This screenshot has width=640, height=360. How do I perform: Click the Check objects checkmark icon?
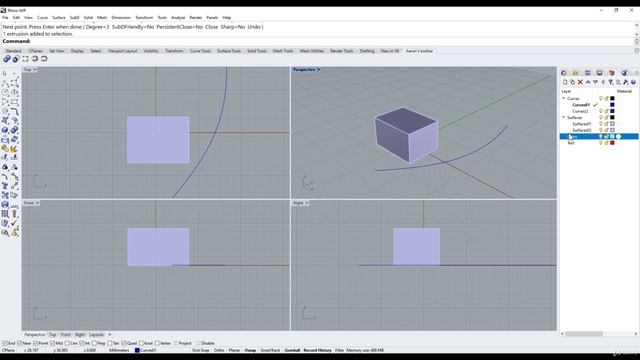[x=14, y=223]
